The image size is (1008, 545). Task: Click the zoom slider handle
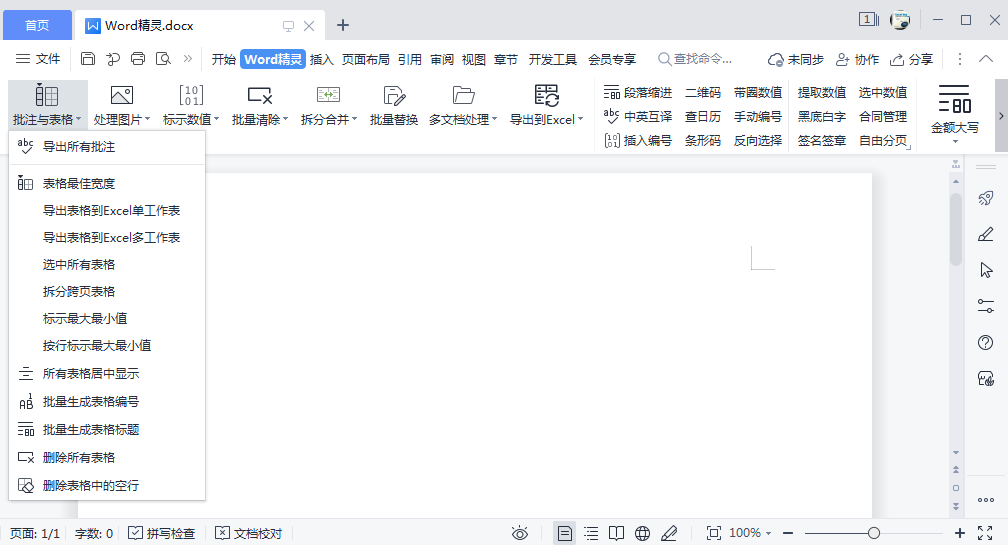point(874,533)
